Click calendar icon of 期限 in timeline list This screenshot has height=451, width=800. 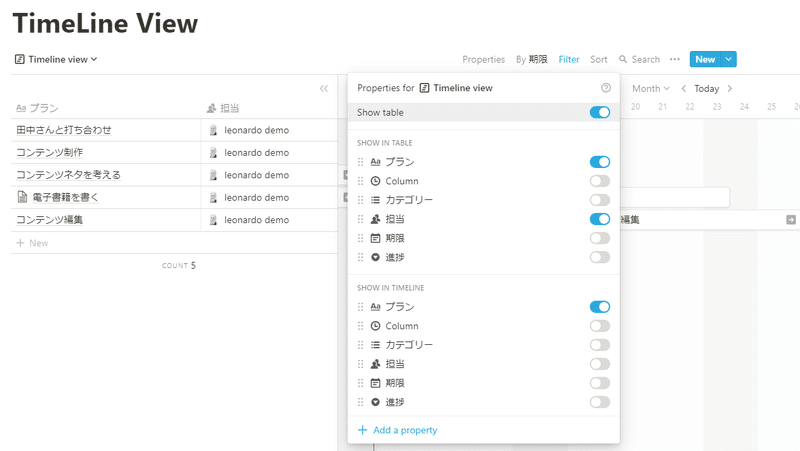pyautogui.click(x=376, y=383)
